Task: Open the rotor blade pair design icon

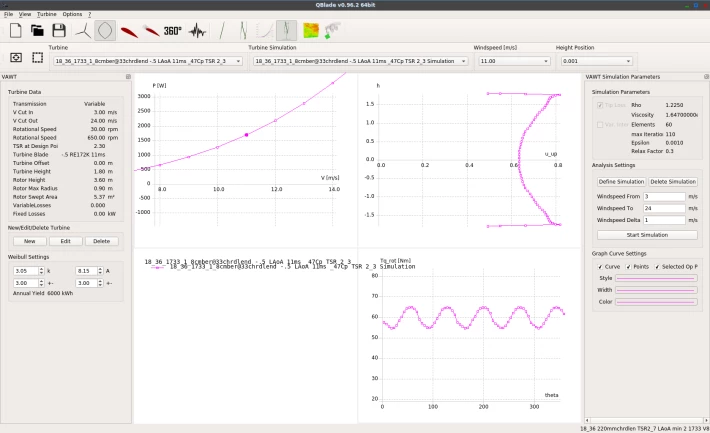Action: [243, 31]
